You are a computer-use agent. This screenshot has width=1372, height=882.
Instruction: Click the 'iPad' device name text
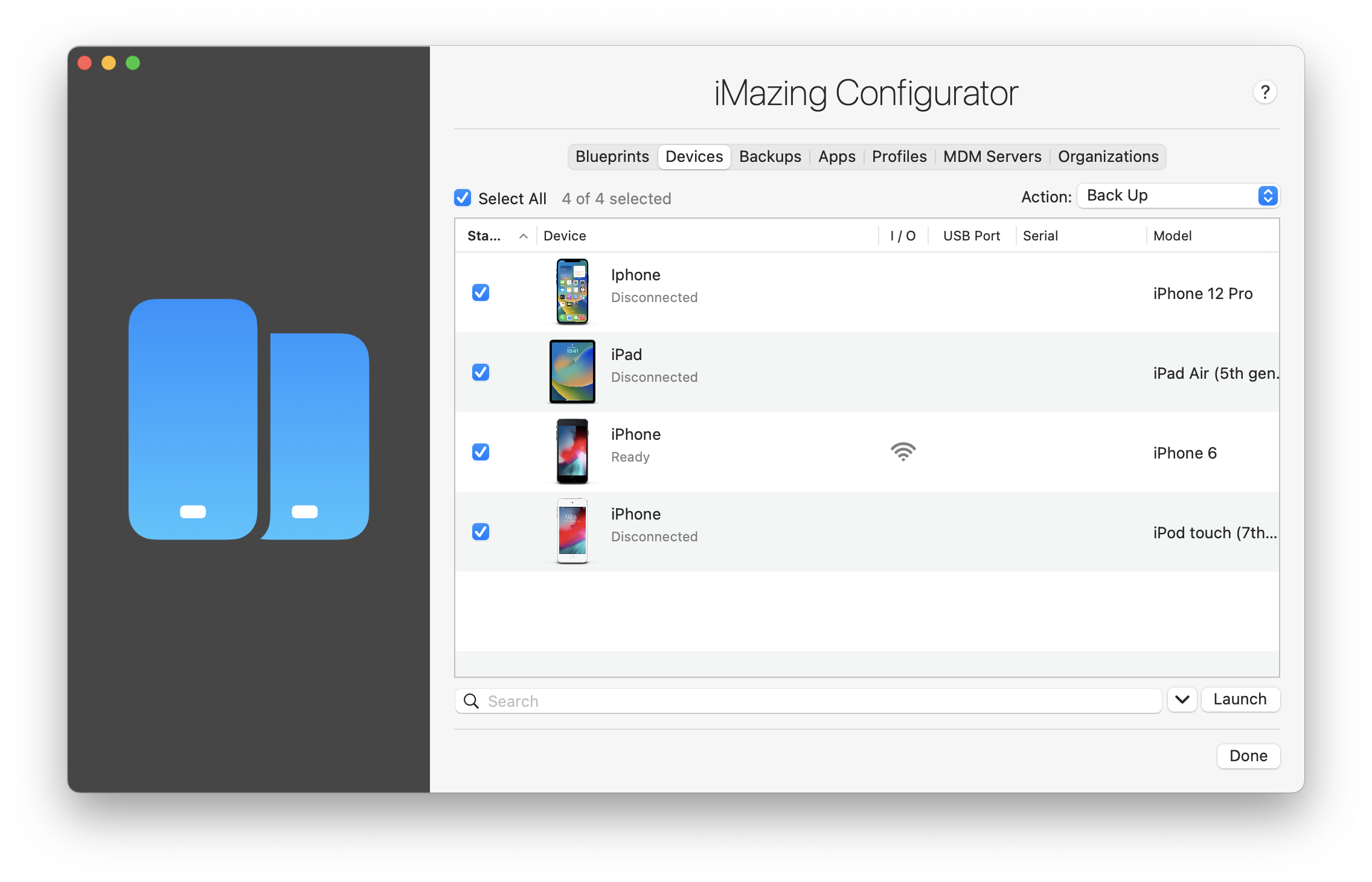click(x=626, y=355)
